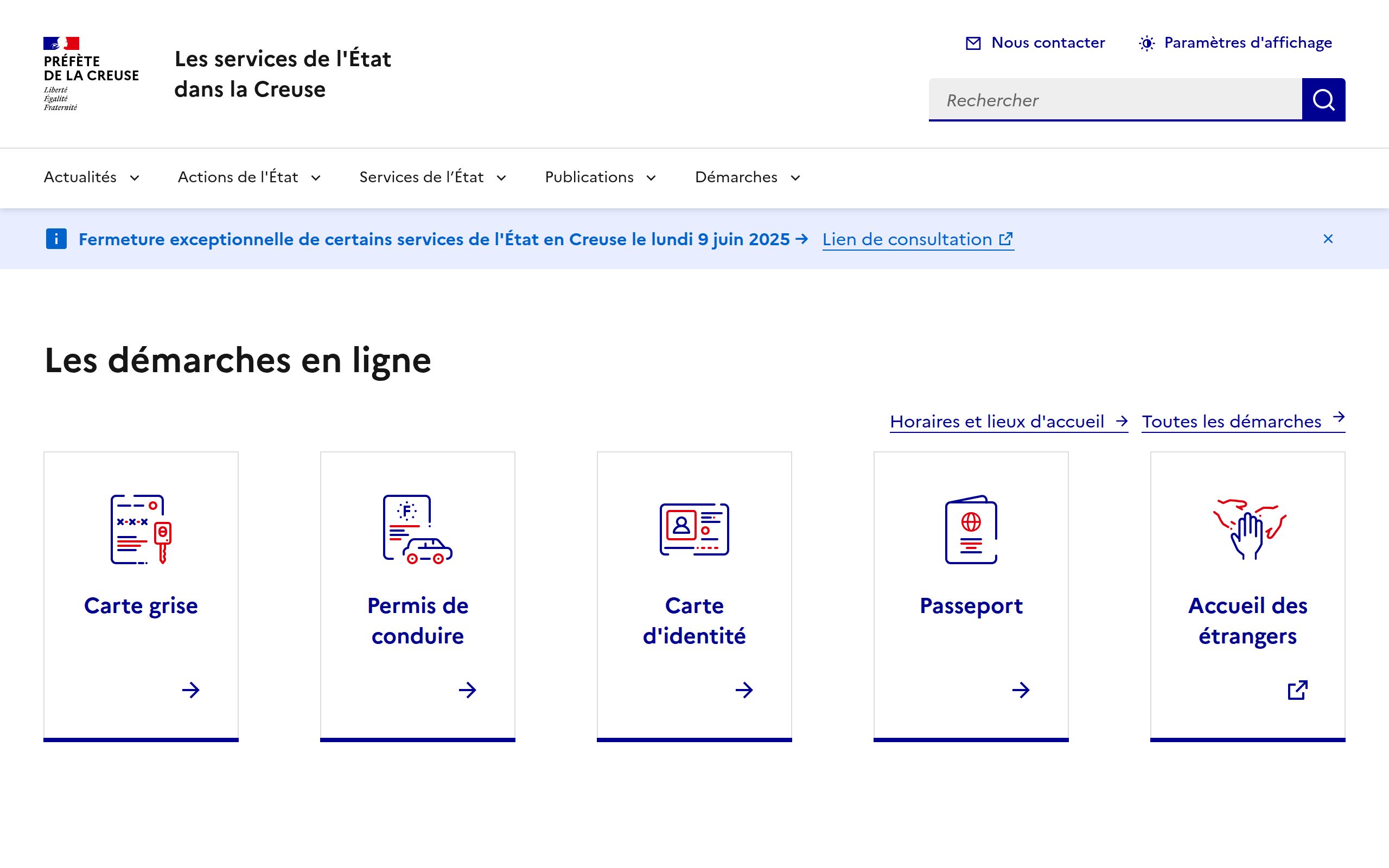Click arrow next to Toutes les démarches
The width and height of the screenshot is (1389, 868).
pos(1339,417)
